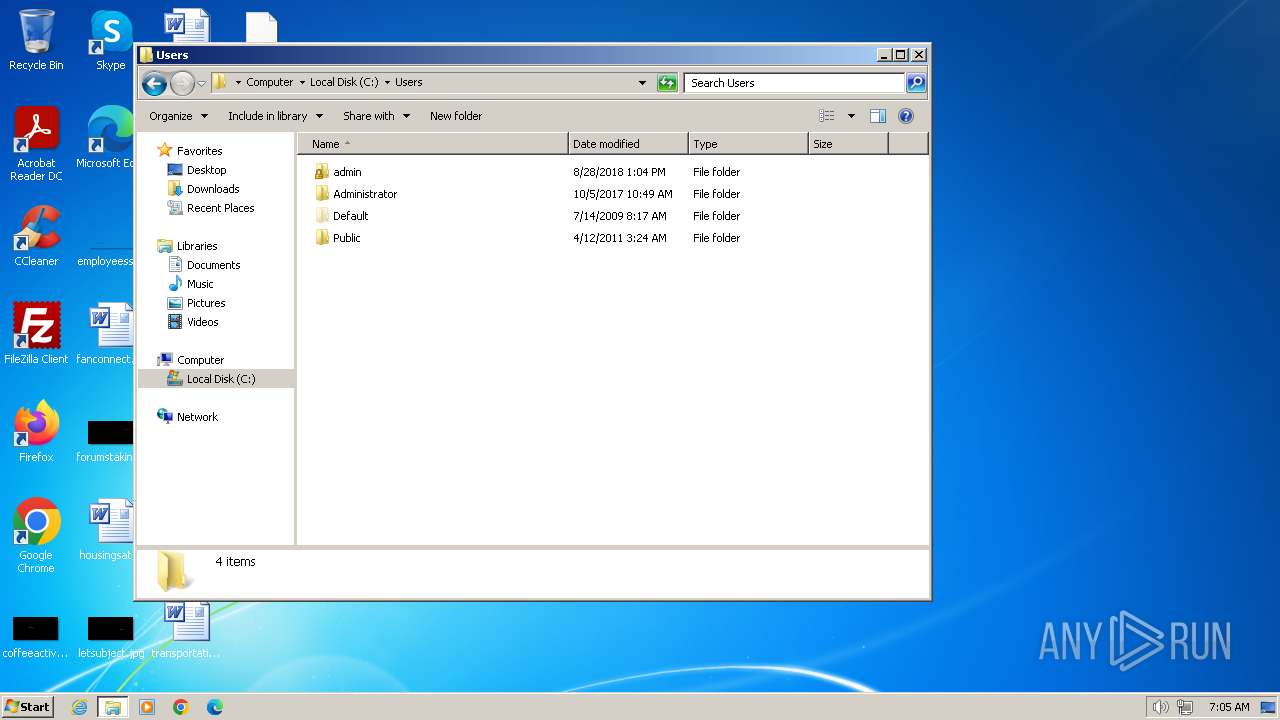The image size is (1280, 720).
Task: Open Pictures library
Action: point(206,303)
